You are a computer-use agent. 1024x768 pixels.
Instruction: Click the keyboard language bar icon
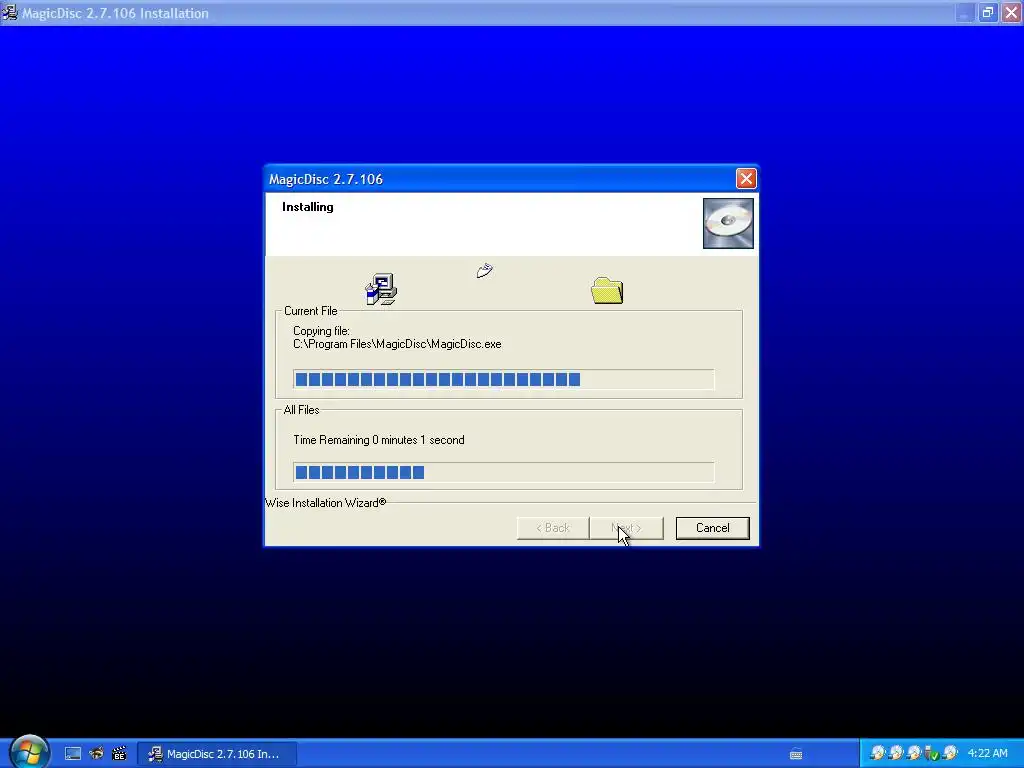pyautogui.click(x=796, y=754)
